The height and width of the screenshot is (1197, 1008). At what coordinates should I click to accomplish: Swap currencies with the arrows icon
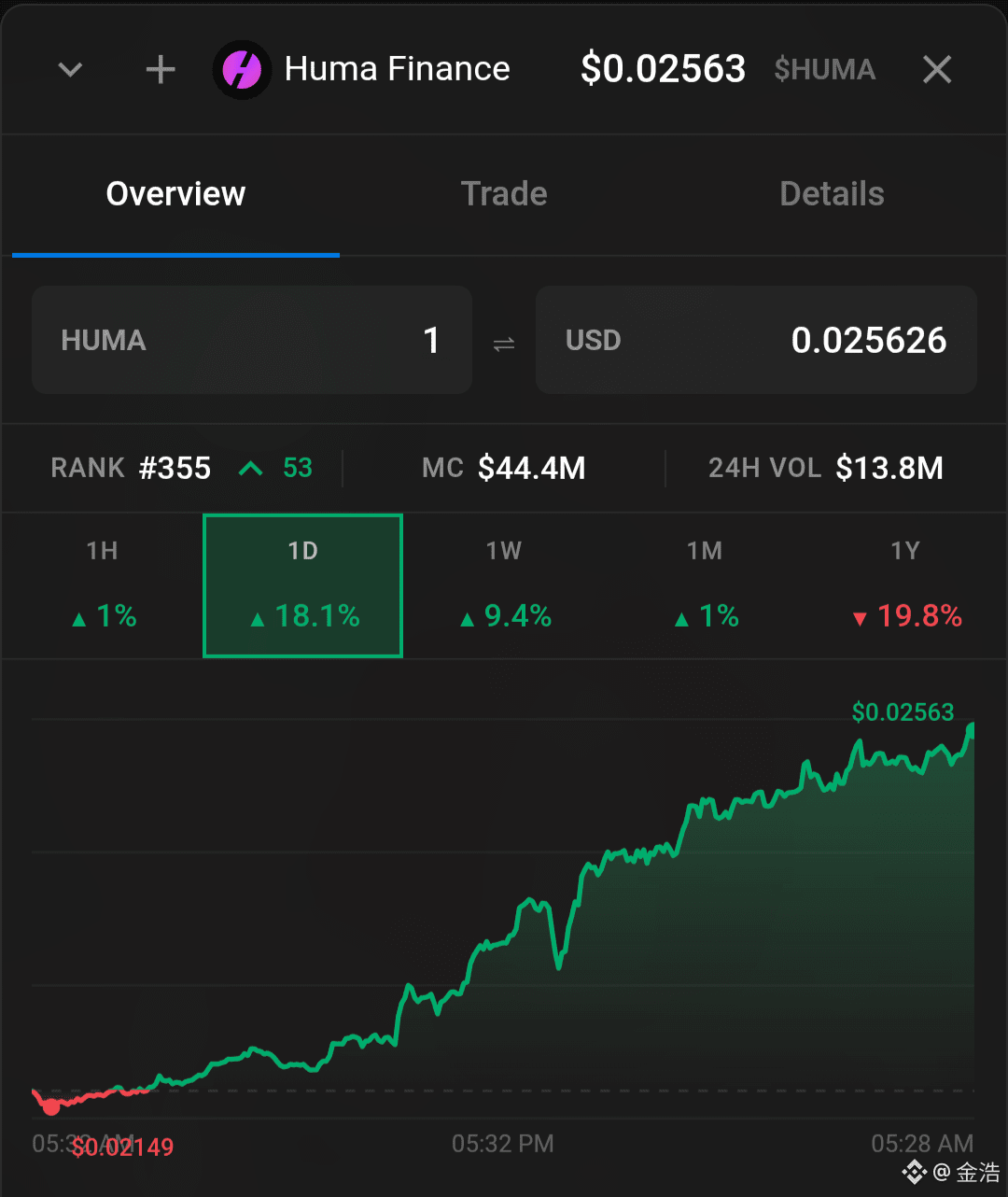[504, 345]
